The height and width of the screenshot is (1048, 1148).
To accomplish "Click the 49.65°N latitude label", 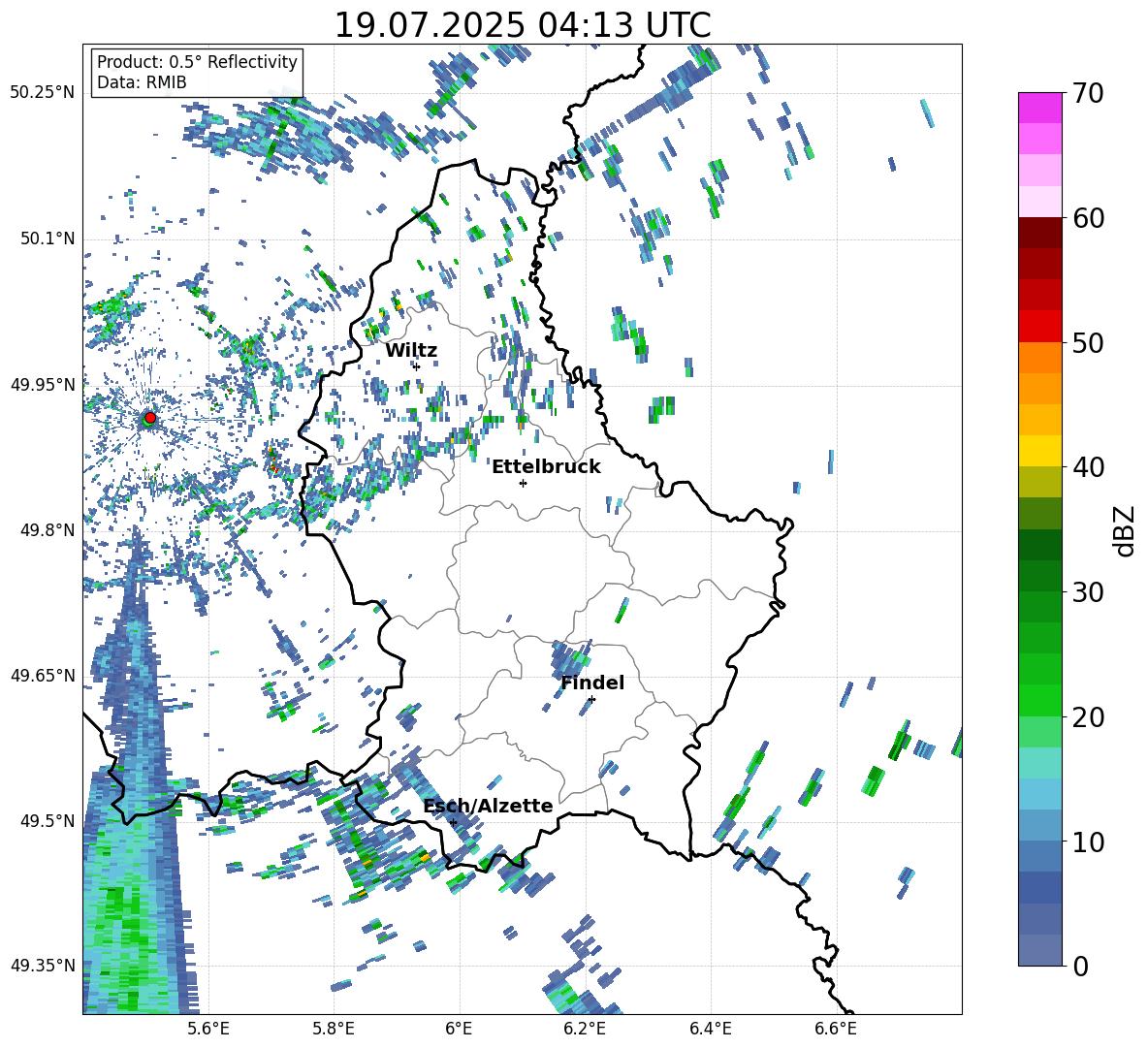I will coord(43,676).
